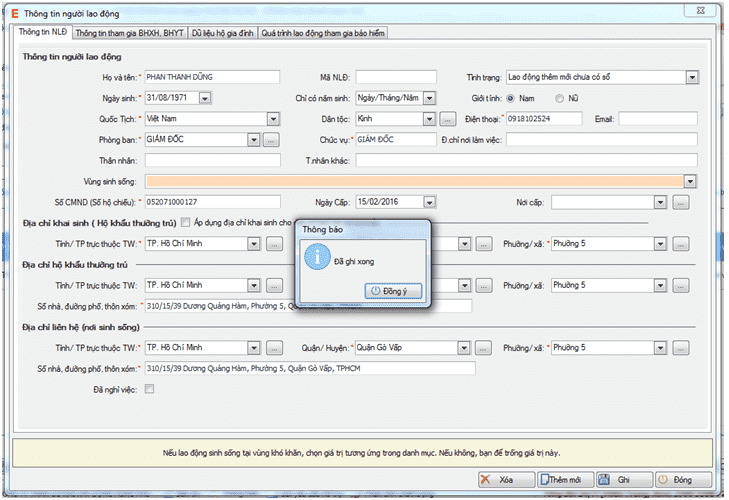
Task: Switch to Dữ liệu hộ gia đình tab
Action: [x=220, y=33]
